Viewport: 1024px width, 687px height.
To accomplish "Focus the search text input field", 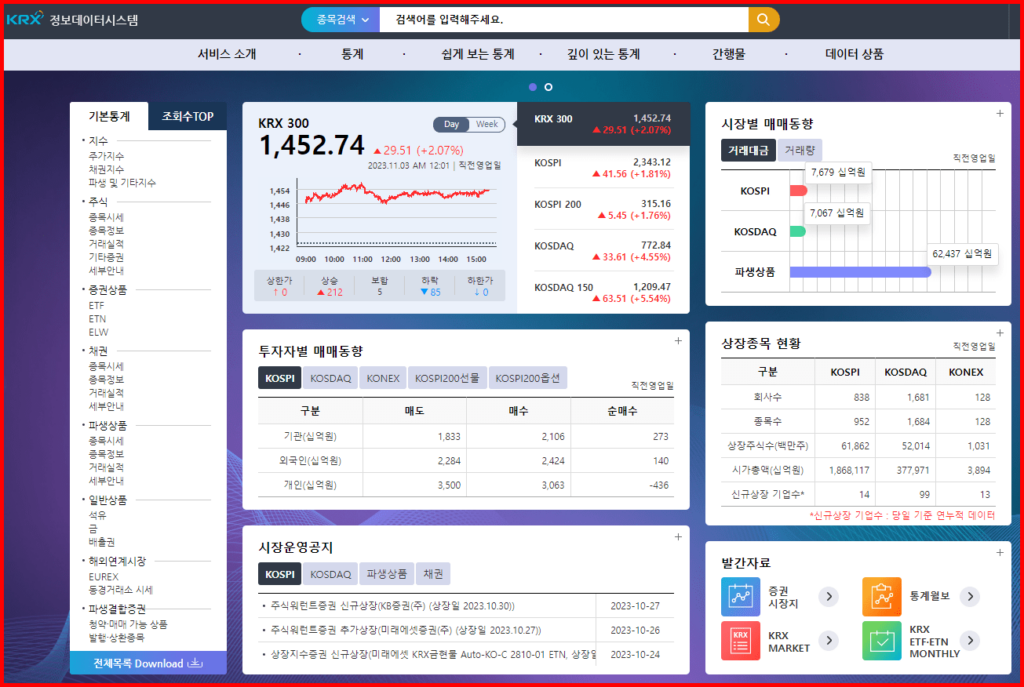I will [x=564, y=20].
